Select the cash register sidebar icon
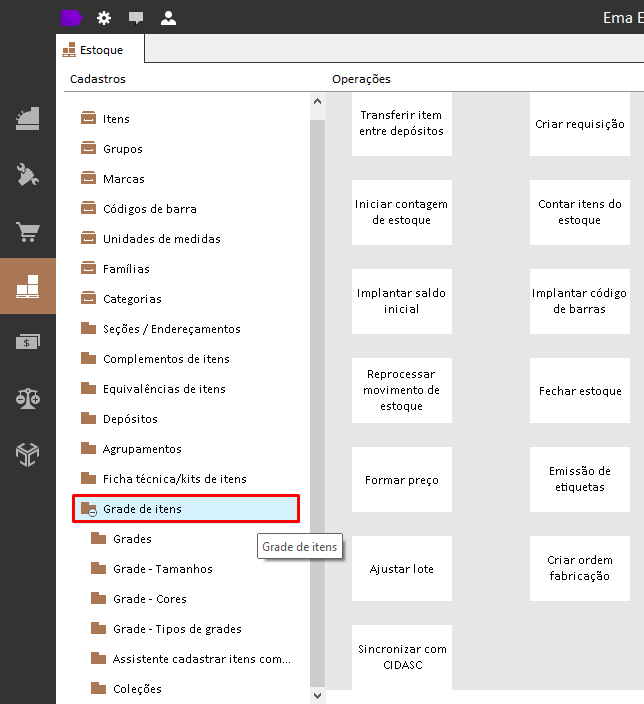The image size is (644, 704). 28,119
